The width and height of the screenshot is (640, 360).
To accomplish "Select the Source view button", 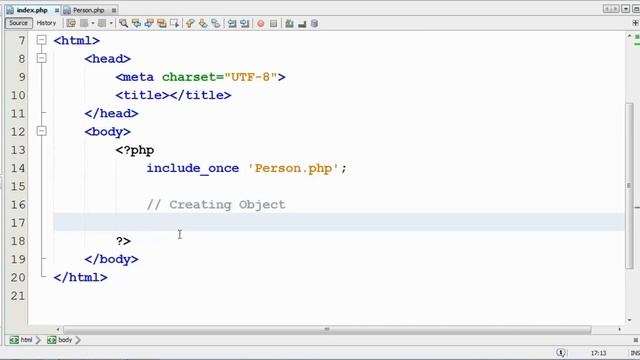I will (18, 23).
